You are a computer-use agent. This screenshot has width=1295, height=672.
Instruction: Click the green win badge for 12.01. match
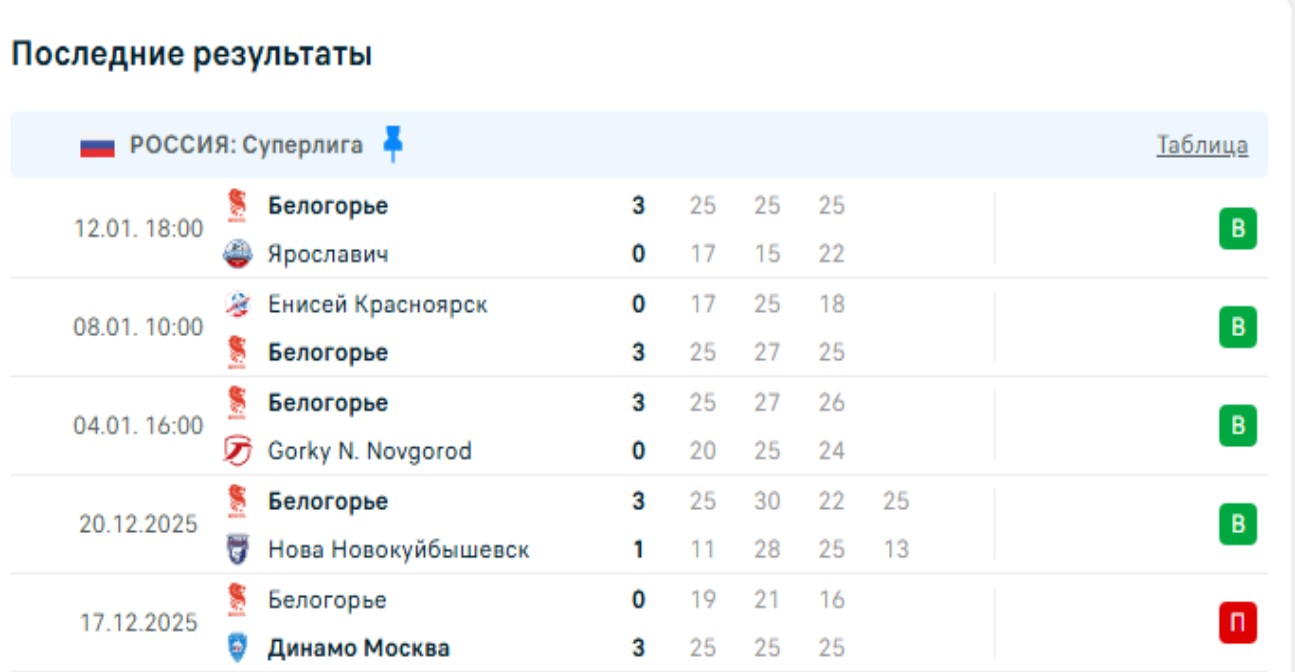1237,229
